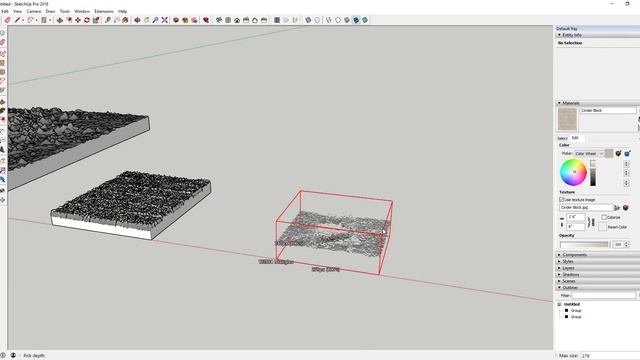This screenshot has width=640, height=360.
Task: Click the Opacity slider bar
Action: pos(584,244)
